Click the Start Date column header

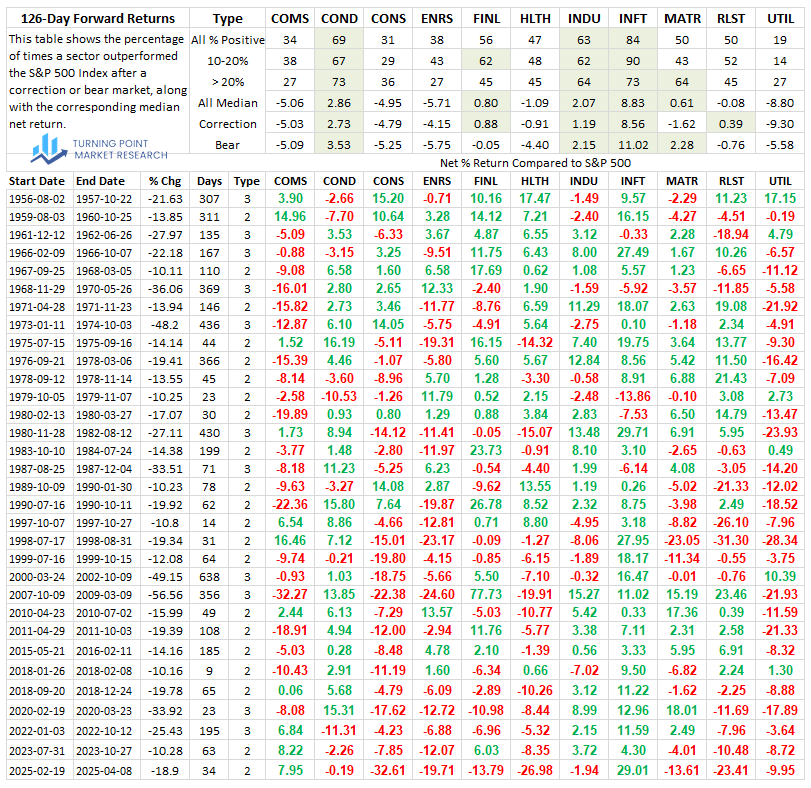[x=37, y=181]
